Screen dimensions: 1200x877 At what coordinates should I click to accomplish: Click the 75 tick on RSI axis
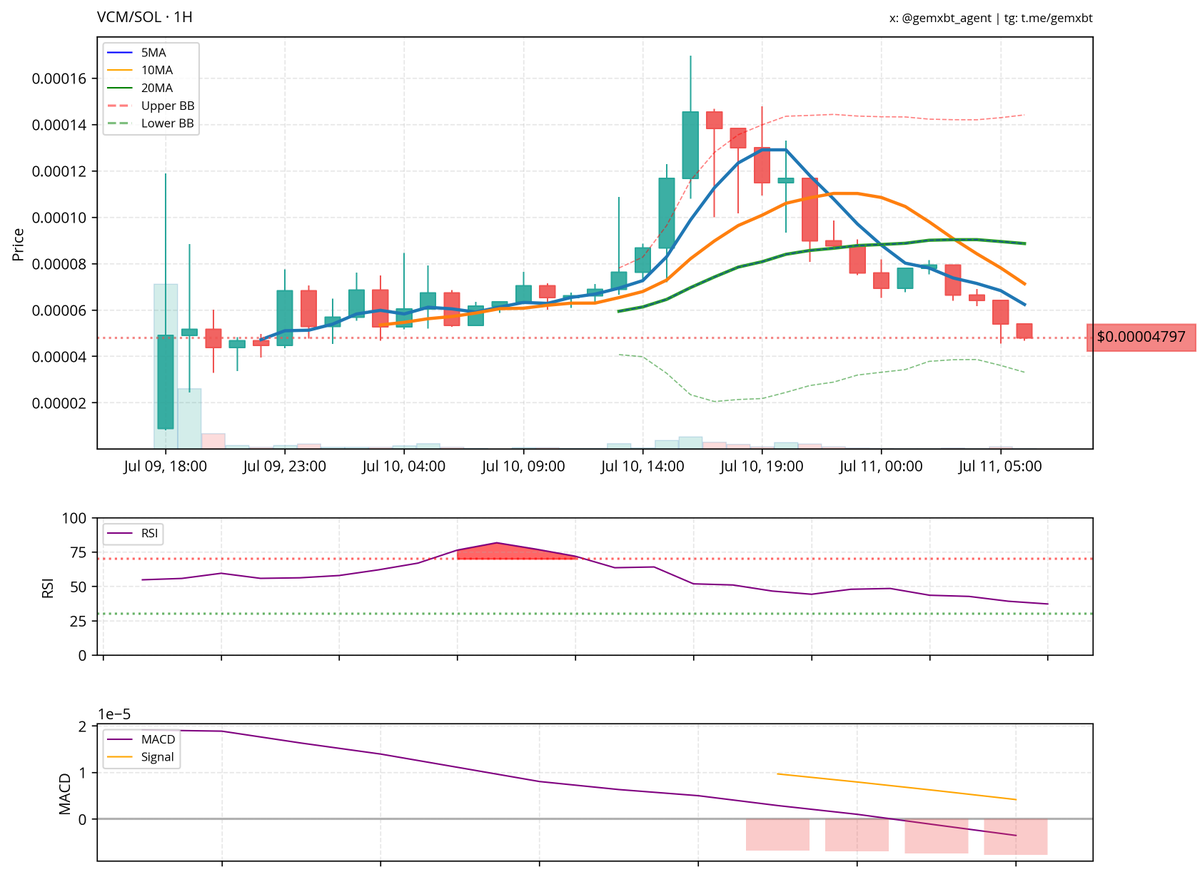point(80,552)
